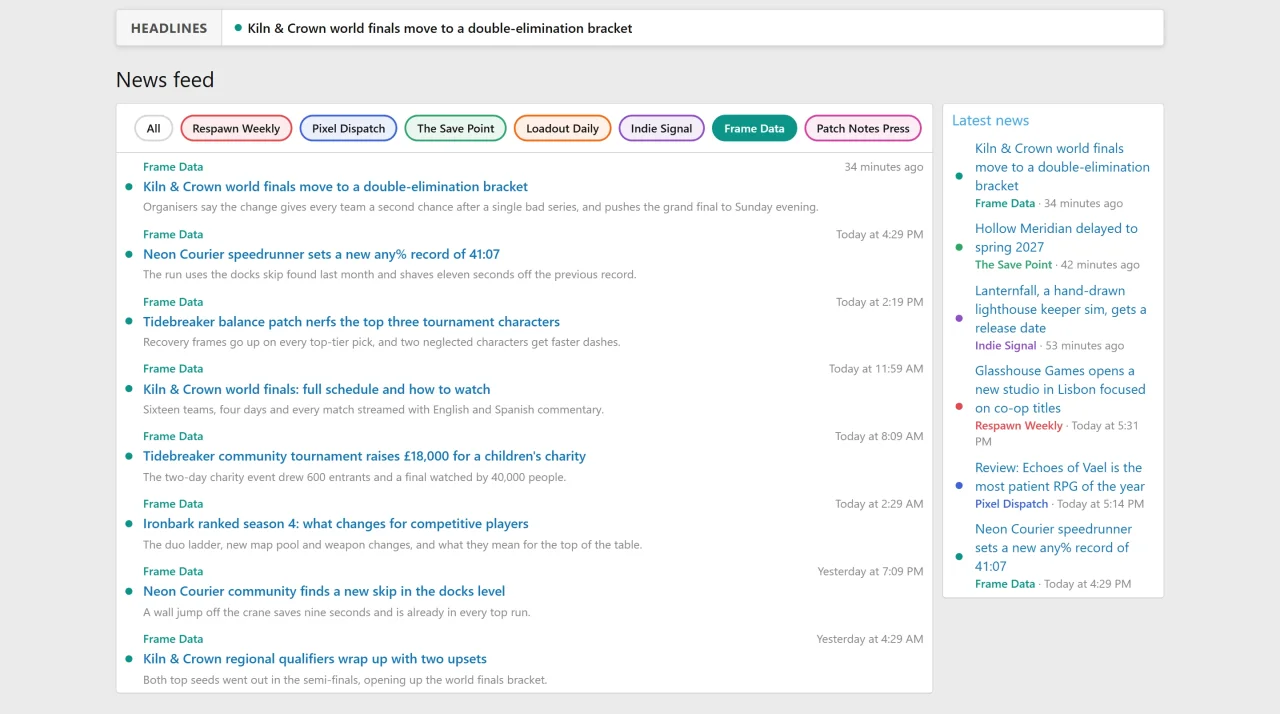Click the "Today at 8:09 AM" timestamp

tap(879, 436)
